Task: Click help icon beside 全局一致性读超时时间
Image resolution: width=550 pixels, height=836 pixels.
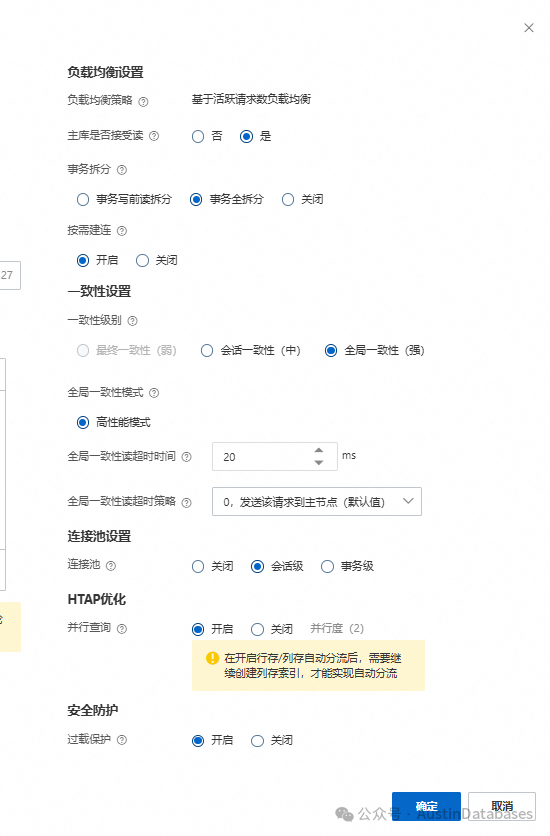Action: (187, 457)
